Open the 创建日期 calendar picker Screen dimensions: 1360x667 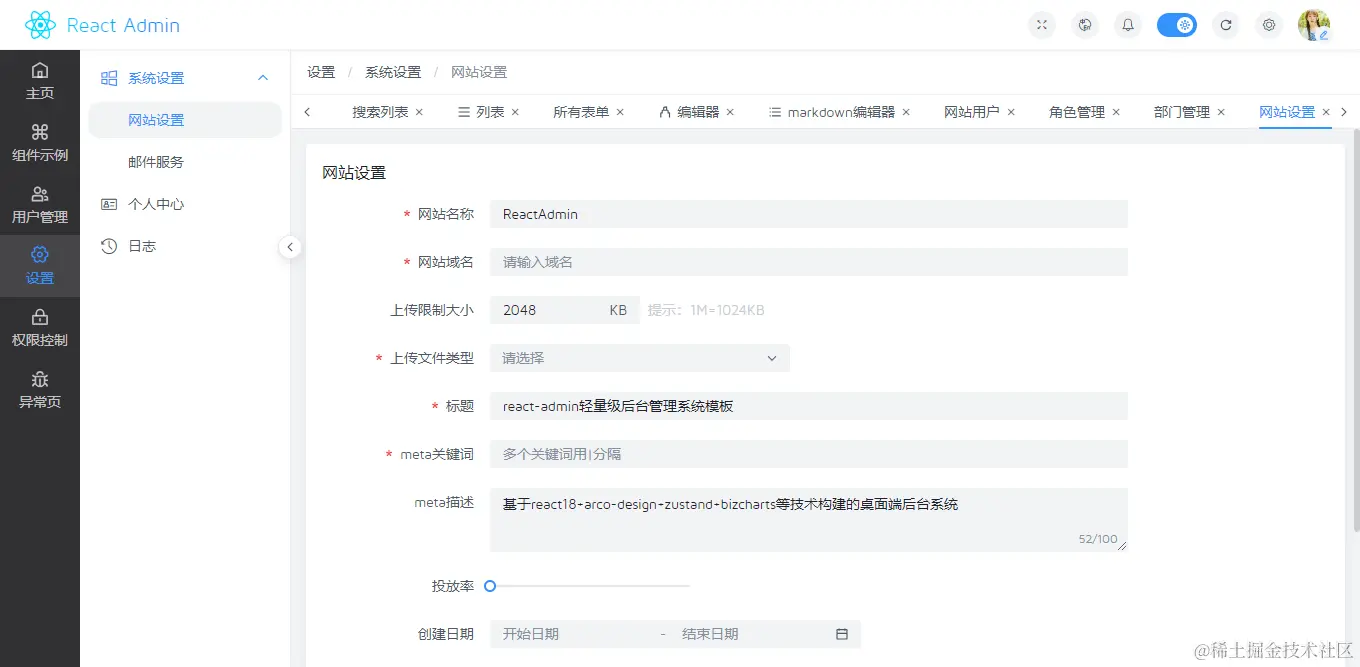(841, 633)
